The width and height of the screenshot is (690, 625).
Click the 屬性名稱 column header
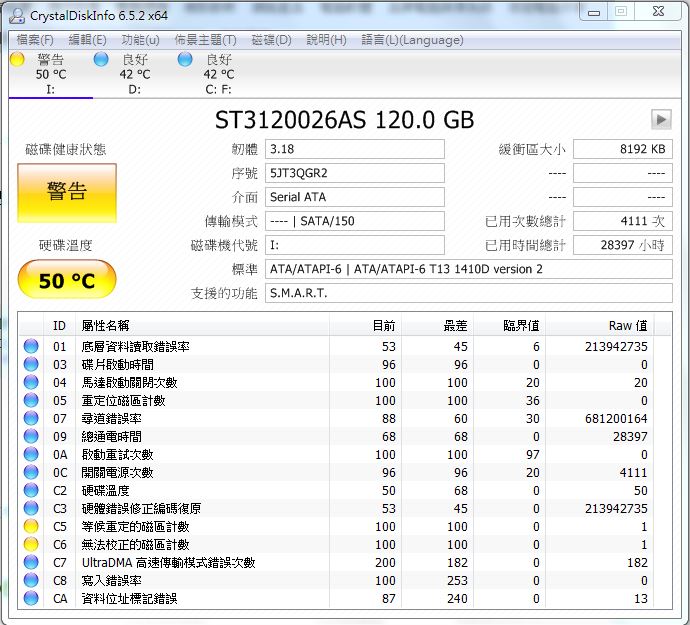202,326
